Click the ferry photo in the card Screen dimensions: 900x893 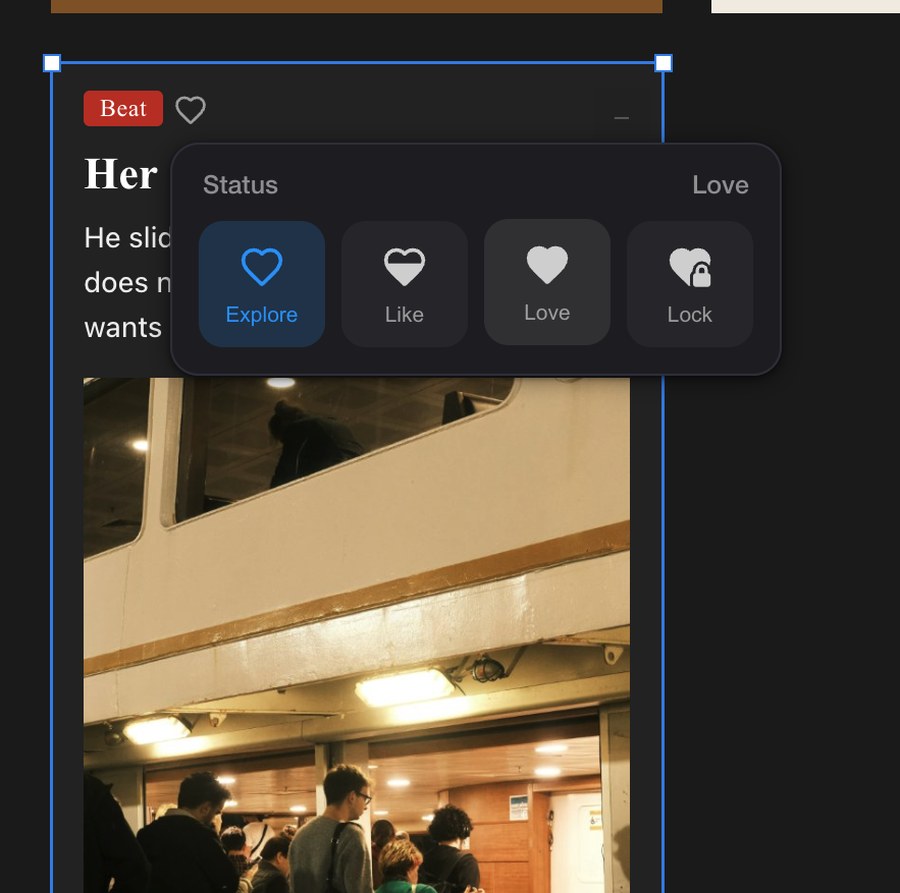click(356, 635)
